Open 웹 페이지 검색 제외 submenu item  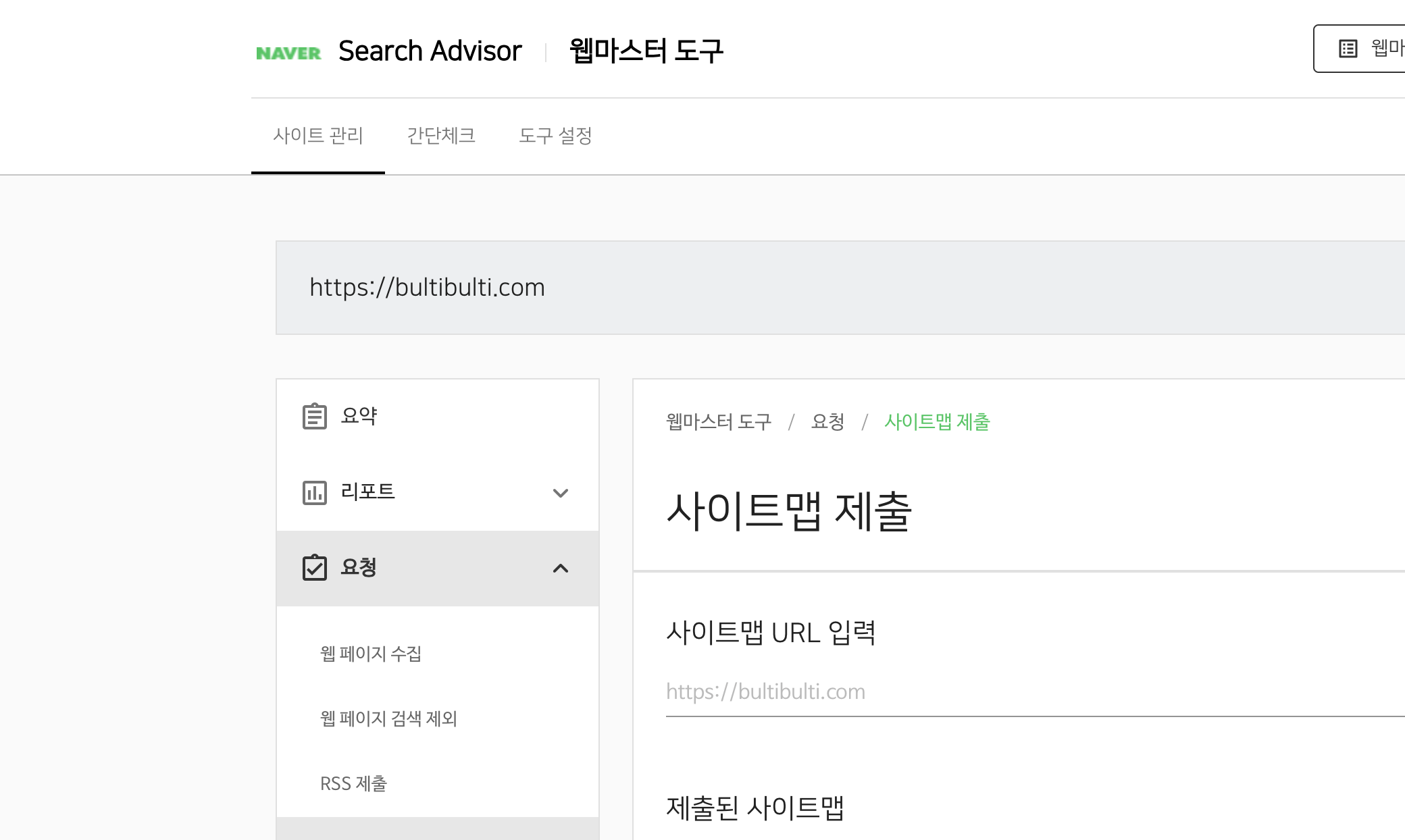pos(388,718)
